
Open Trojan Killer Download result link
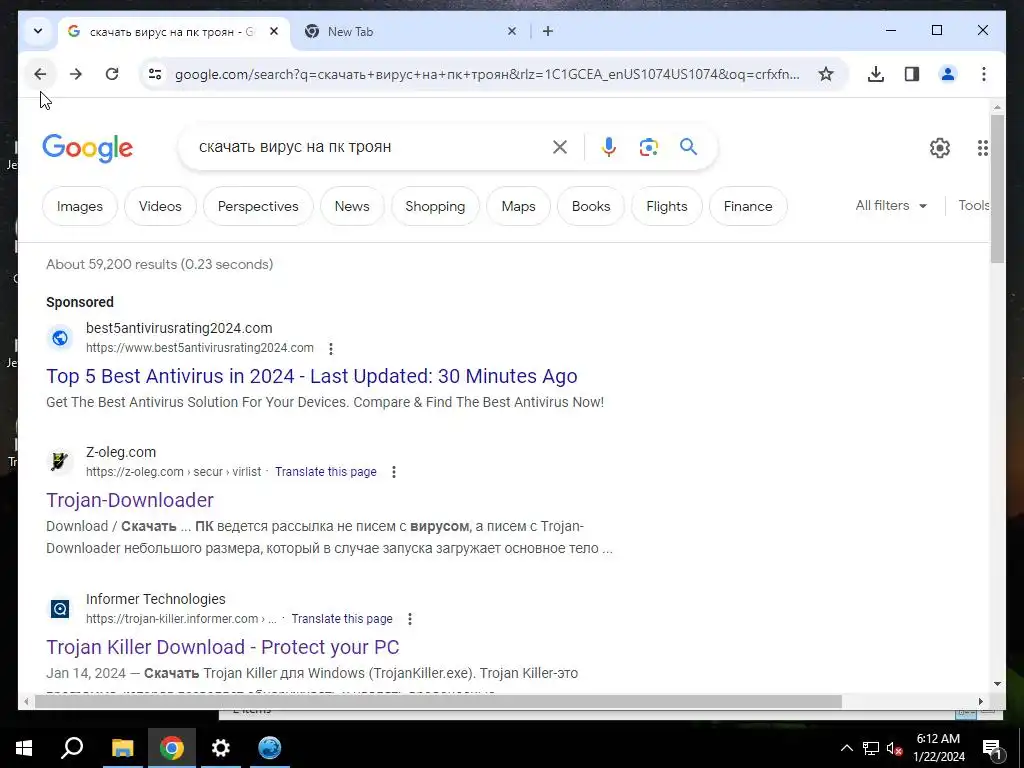(x=223, y=647)
